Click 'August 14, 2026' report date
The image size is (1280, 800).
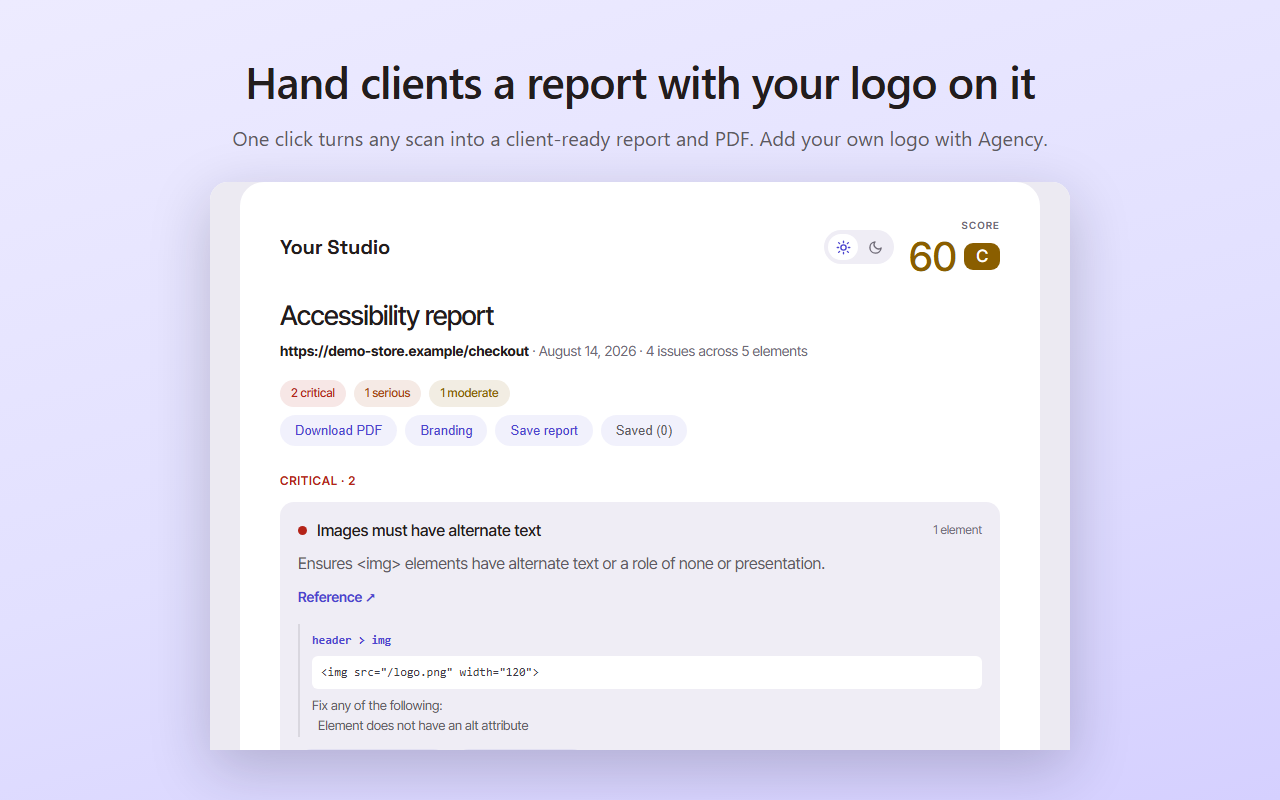(x=588, y=351)
